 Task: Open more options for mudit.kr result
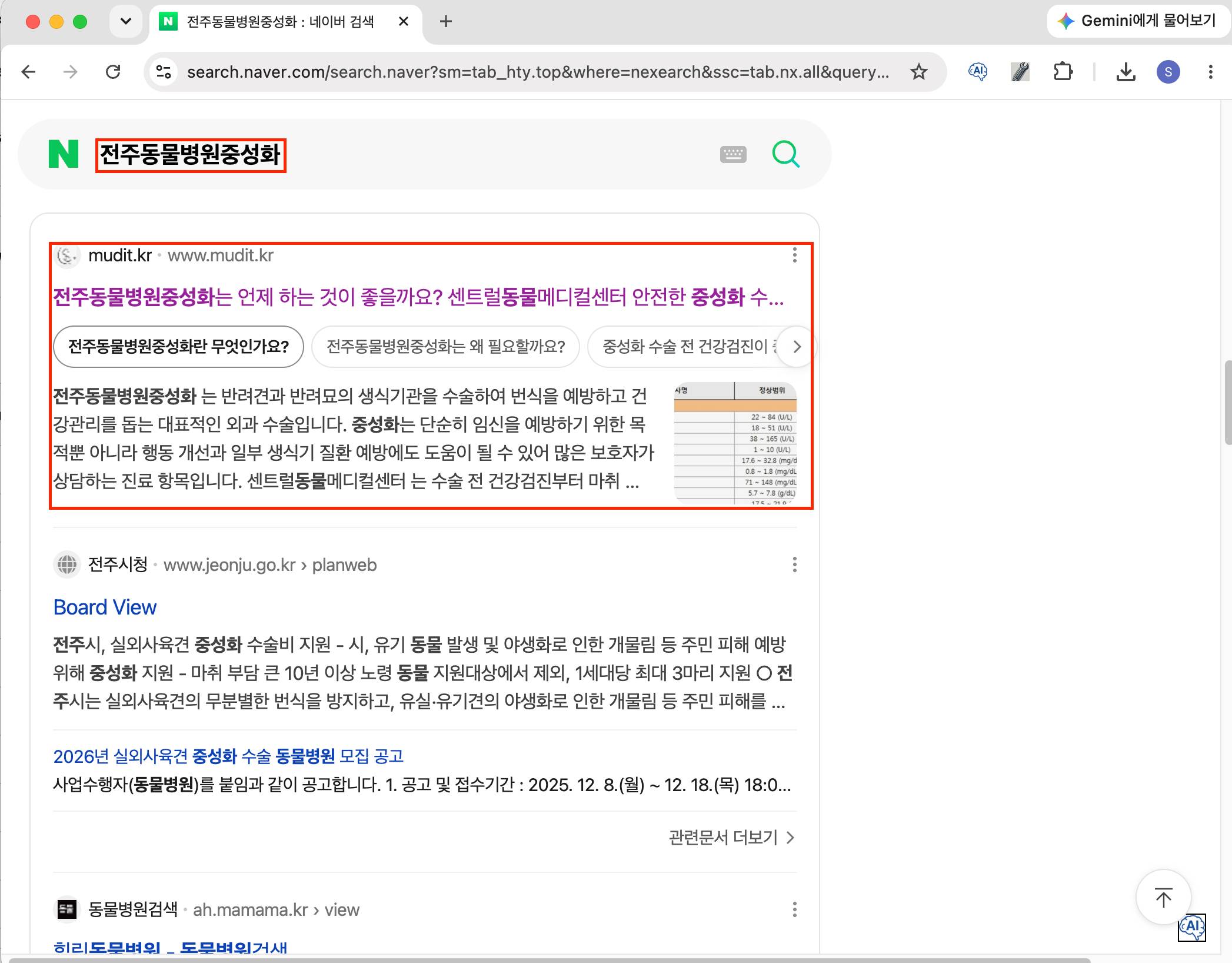(x=794, y=255)
